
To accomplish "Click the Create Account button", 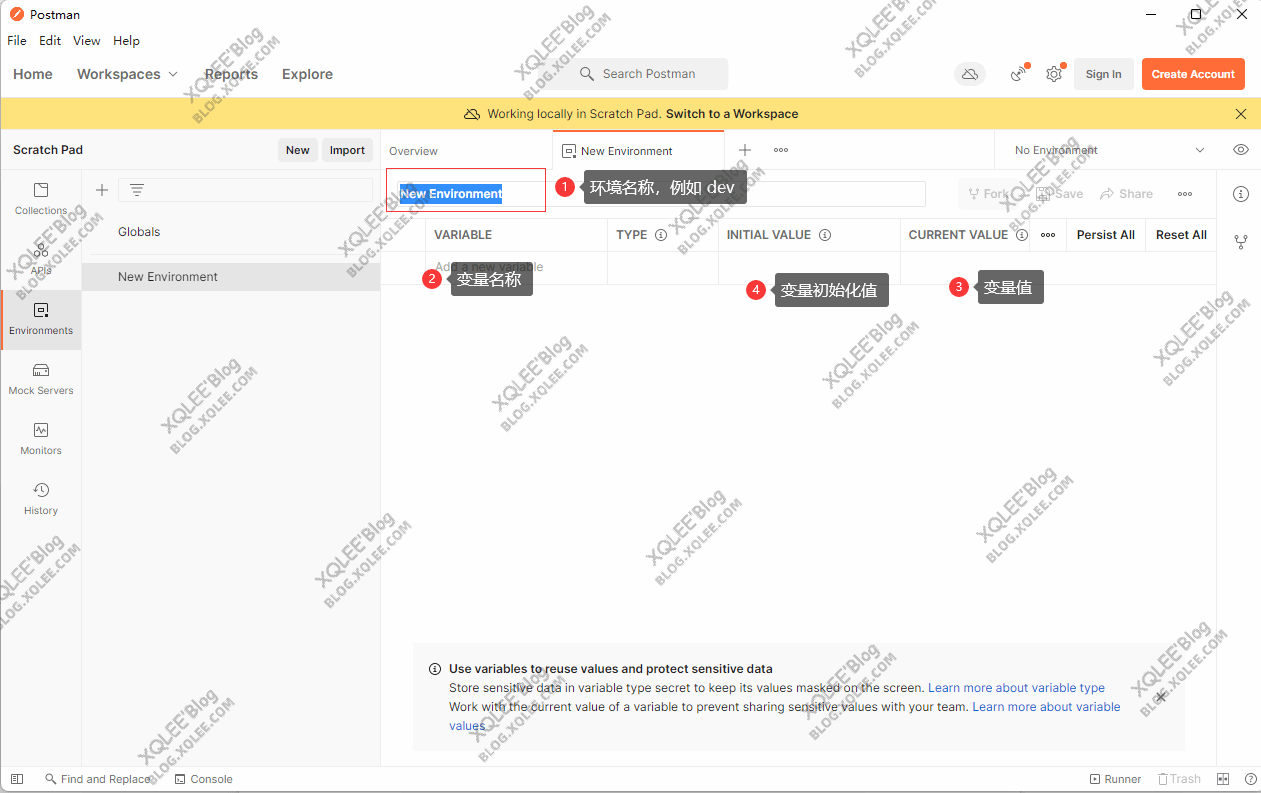I will [1193, 74].
